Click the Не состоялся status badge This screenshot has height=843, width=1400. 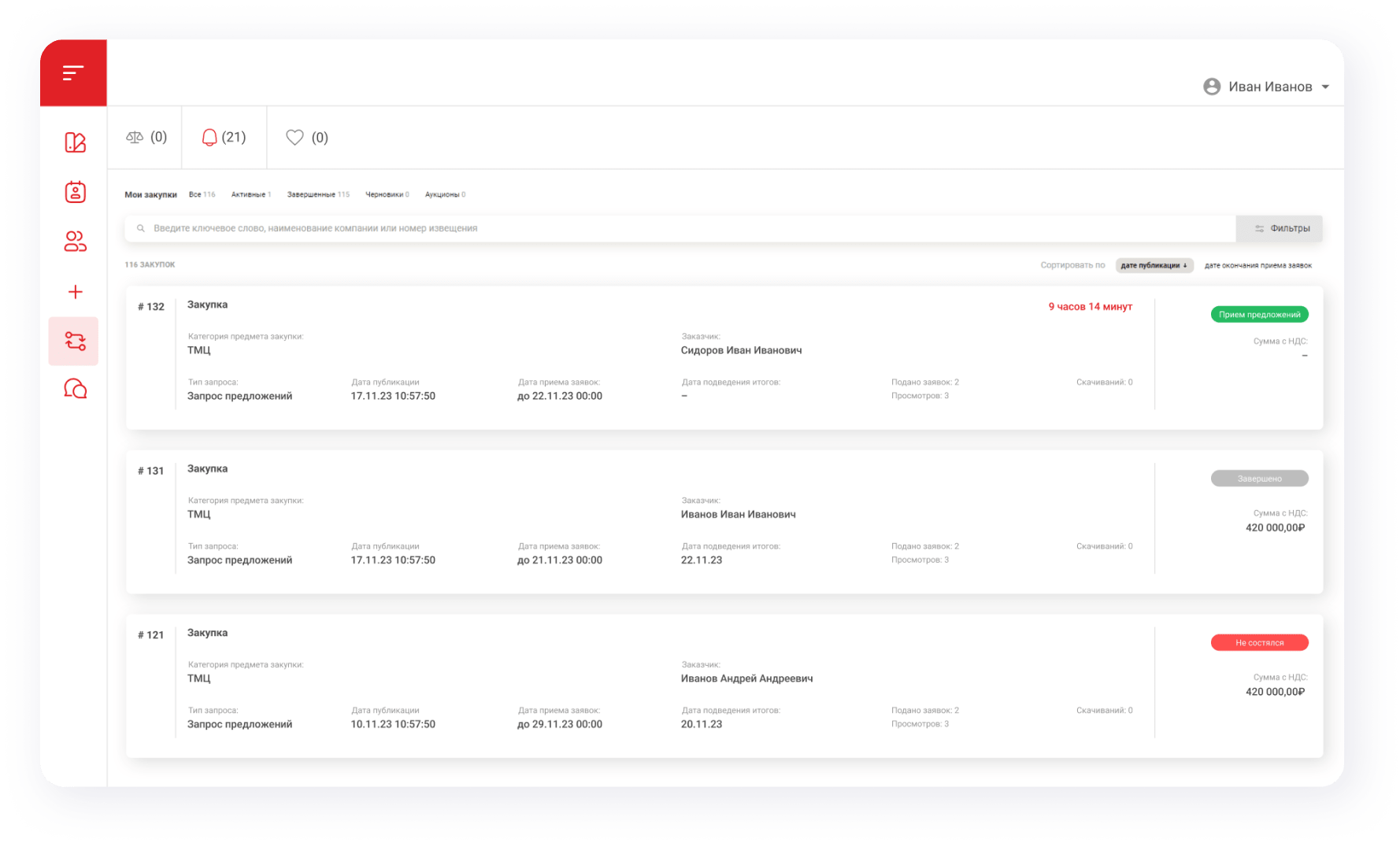coord(1259,642)
